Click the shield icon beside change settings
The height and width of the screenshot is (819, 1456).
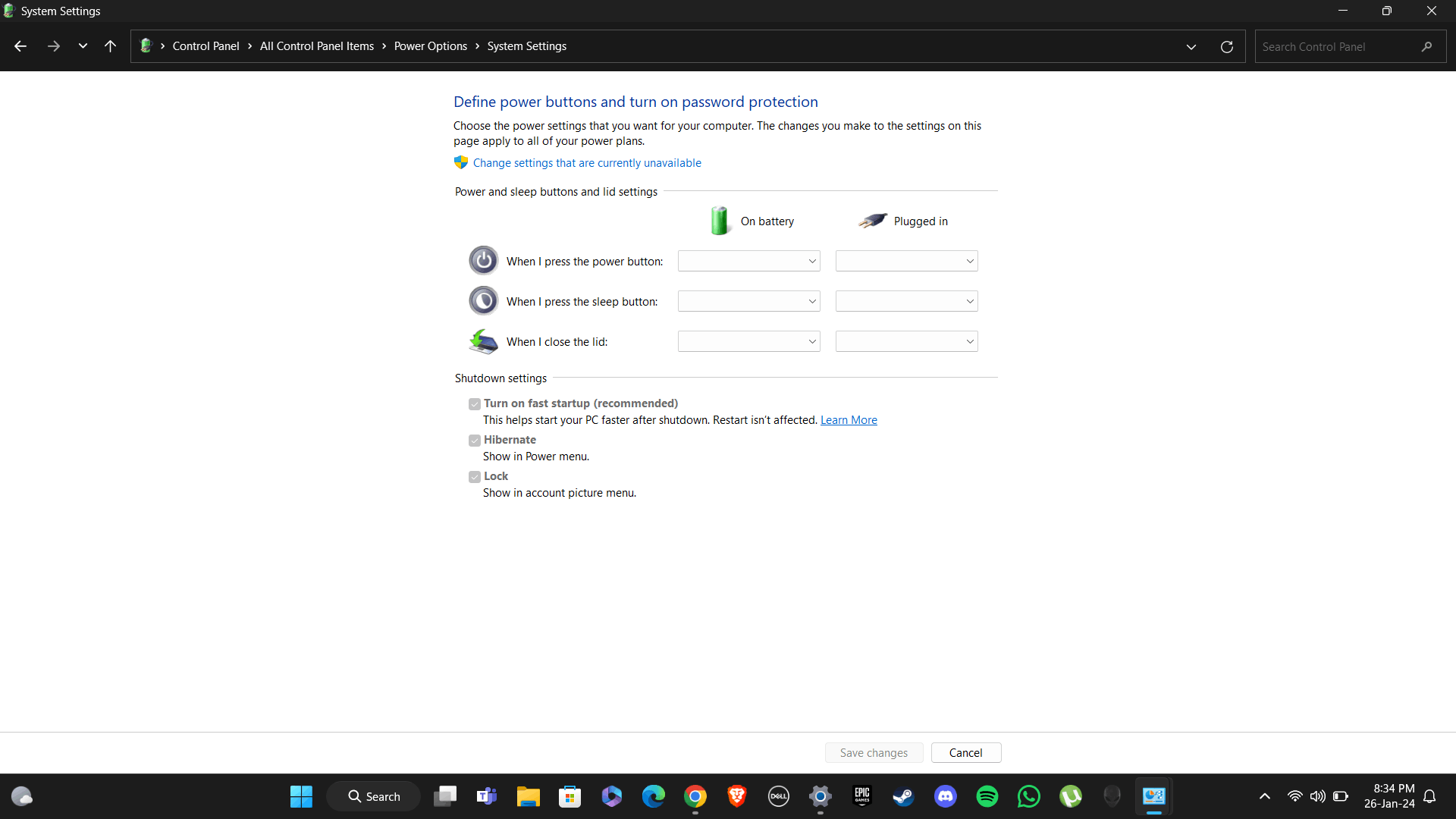tap(461, 162)
